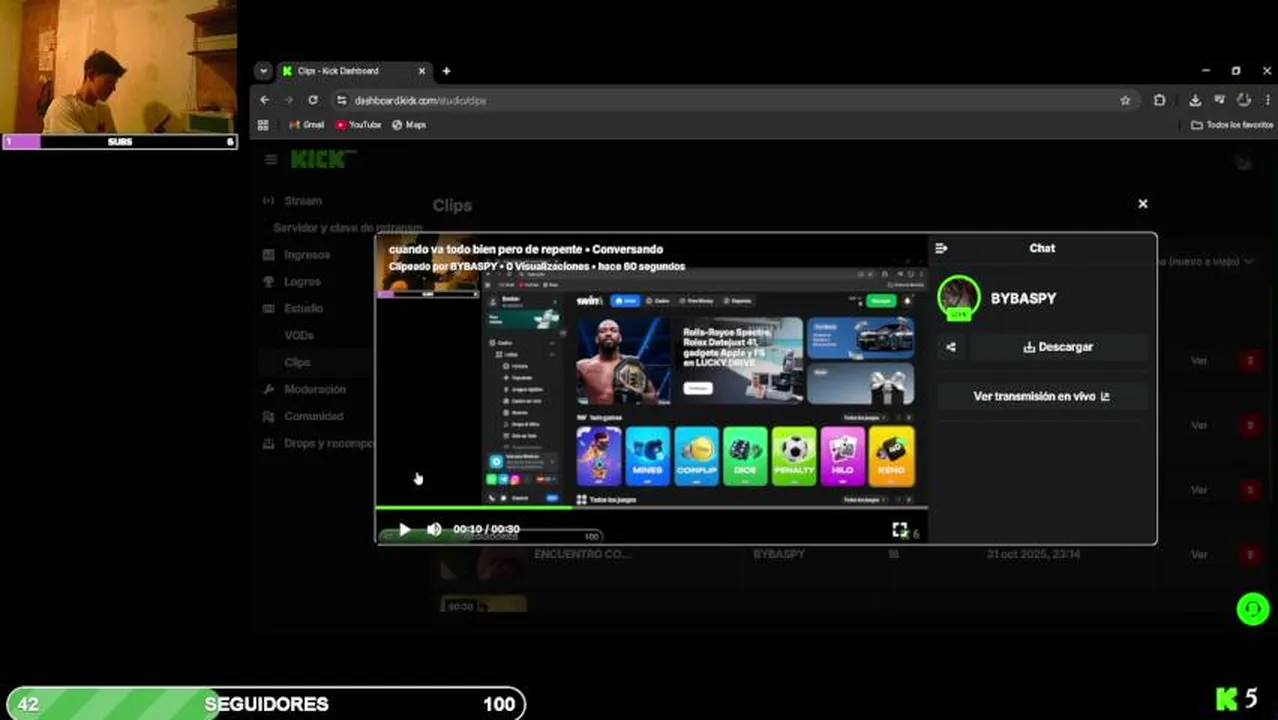Open the Kick profile avatar menu

(x=1243, y=161)
